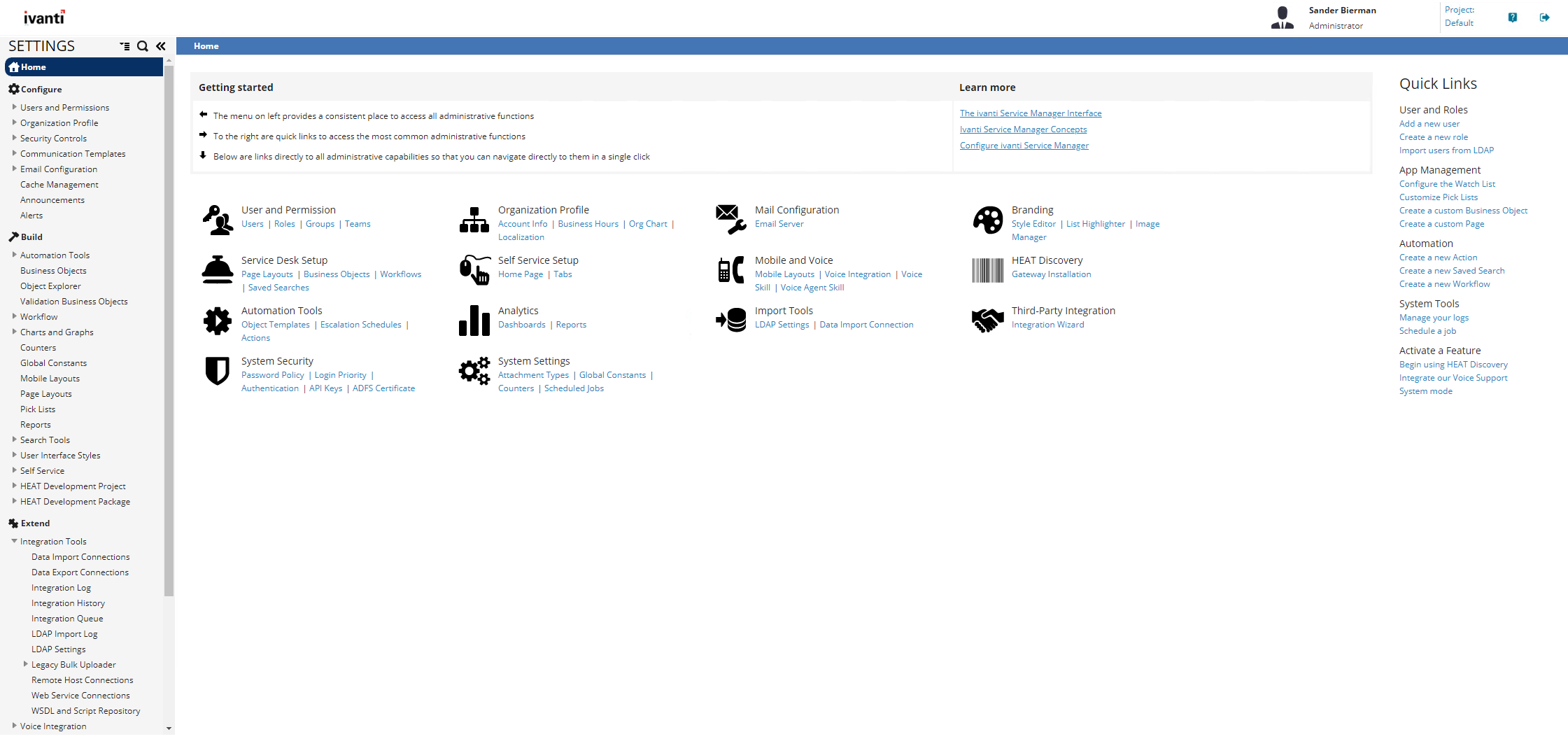Collapse the Settings sidebar with double chevron
Image resolution: width=1568 pixels, height=746 pixels.
161,46
